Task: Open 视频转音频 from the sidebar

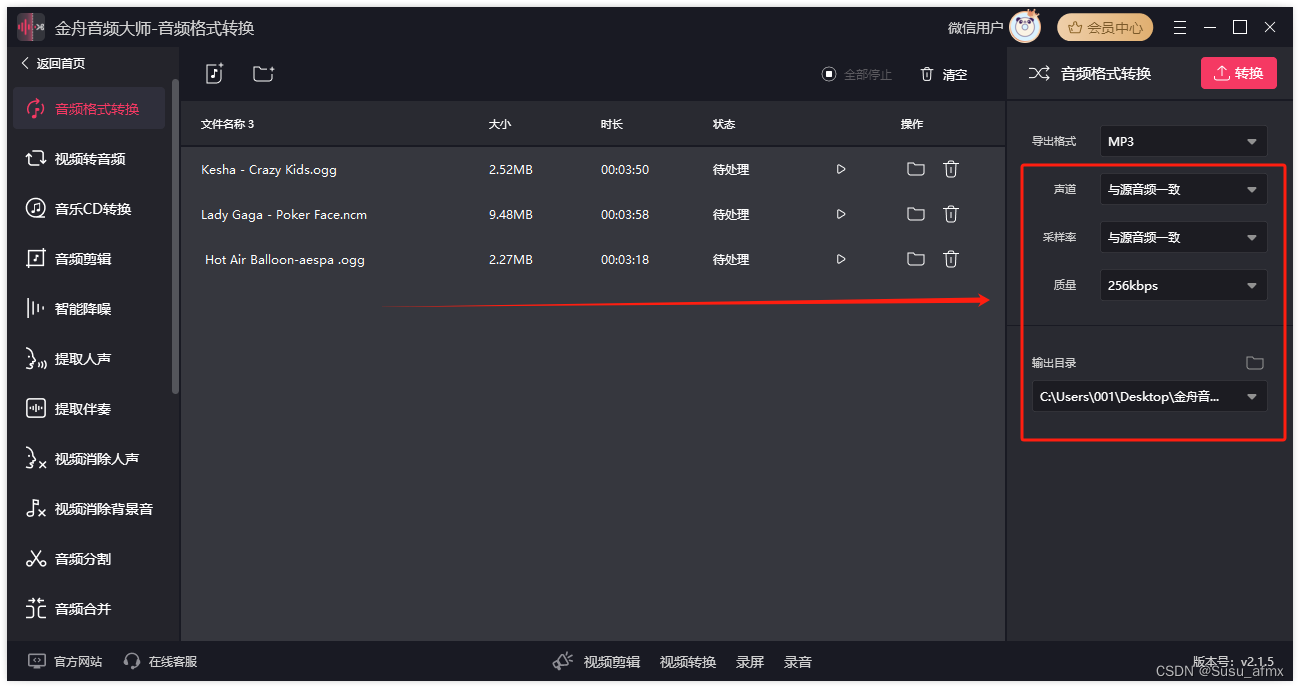Action: coord(89,159)
